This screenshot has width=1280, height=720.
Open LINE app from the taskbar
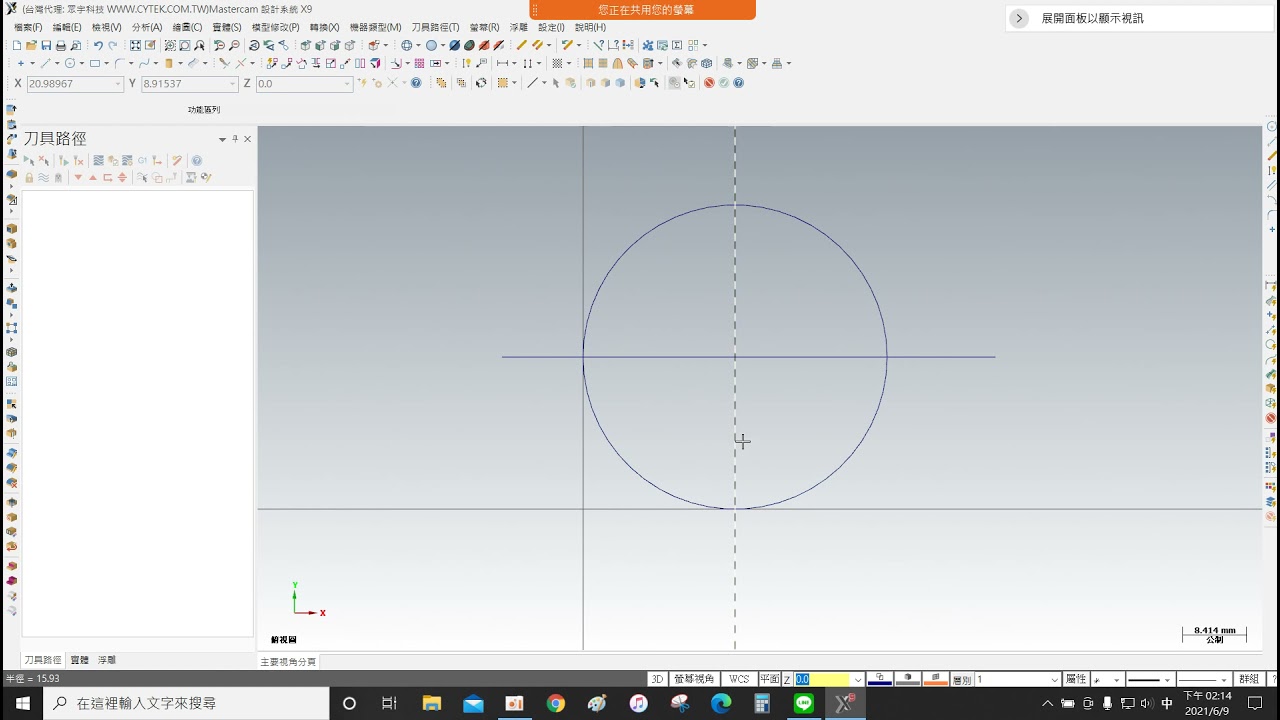pos(804,704)
